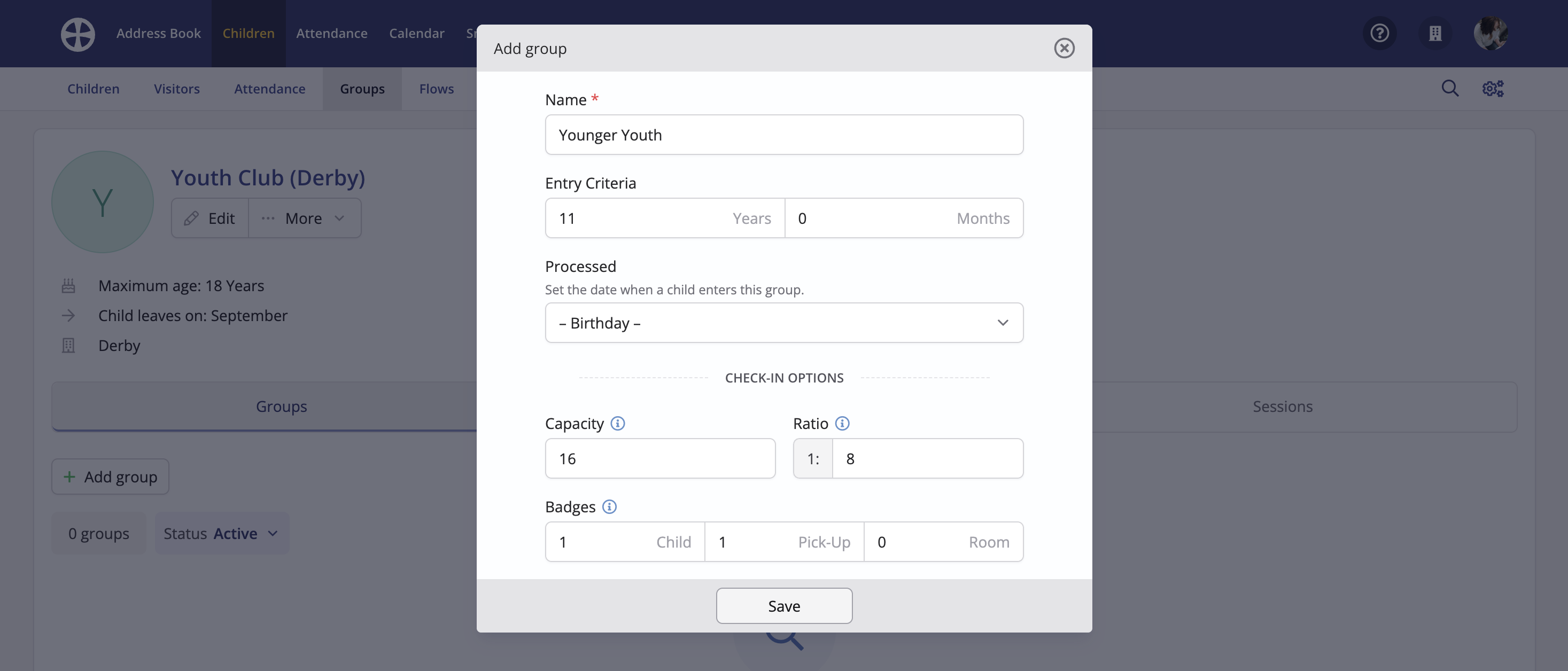Viewport: 1568px width, 671px height.
Task: Open the module settings gears icon
Action: (1493, 89)
